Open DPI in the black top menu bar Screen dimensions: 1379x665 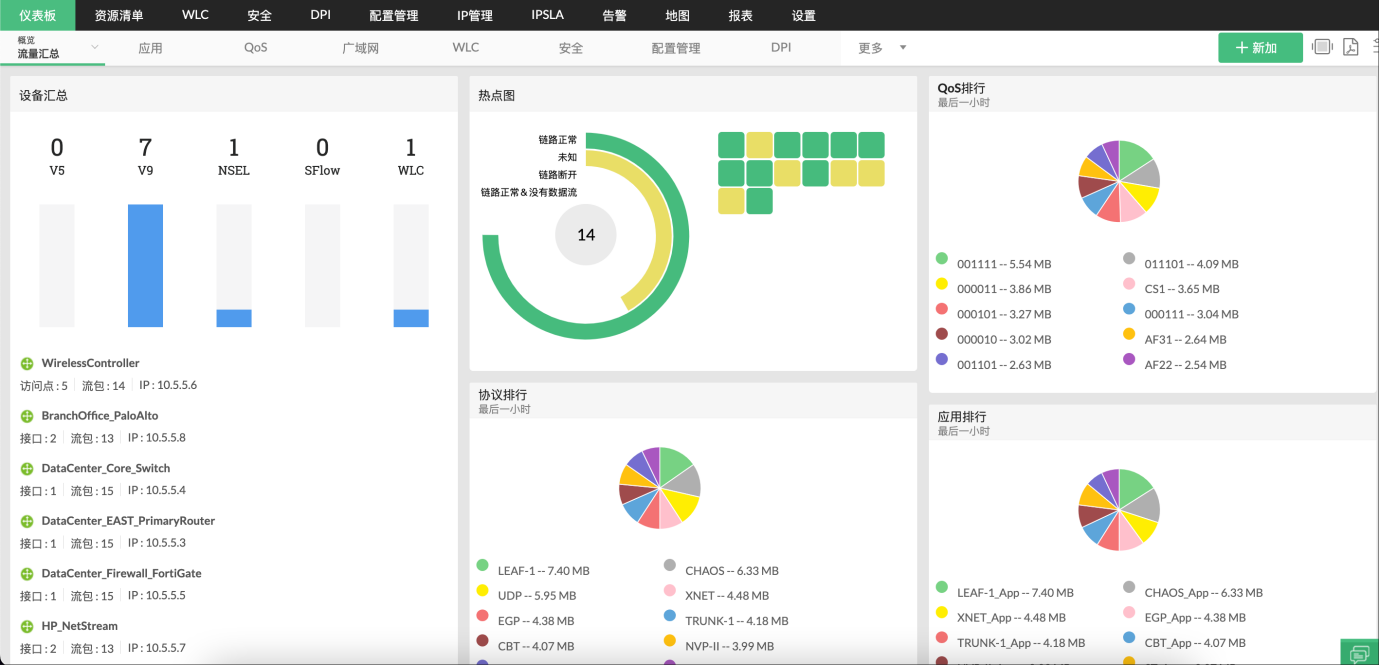(x=321, y=16)
